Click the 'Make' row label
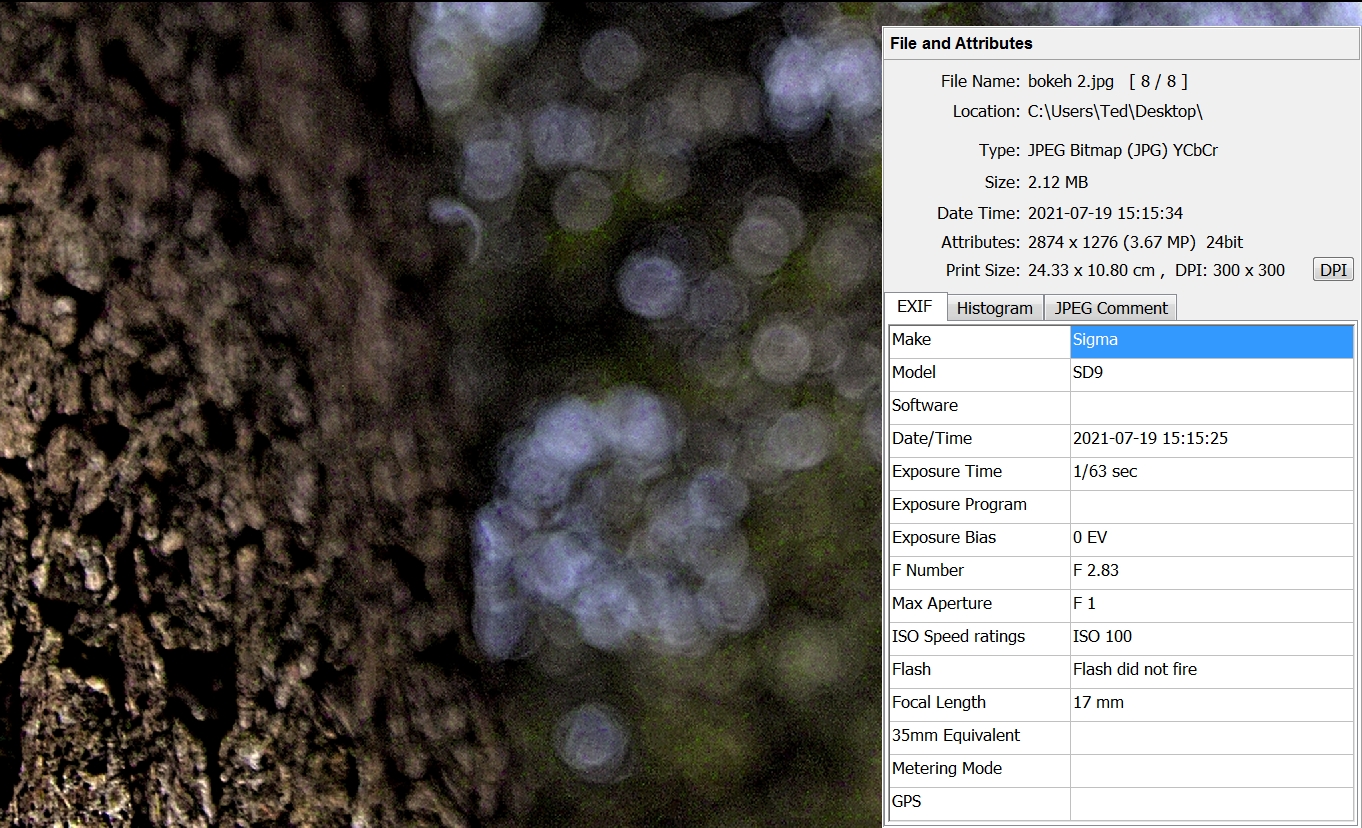The image size is (1362, 828). click(x=980, y=340)
